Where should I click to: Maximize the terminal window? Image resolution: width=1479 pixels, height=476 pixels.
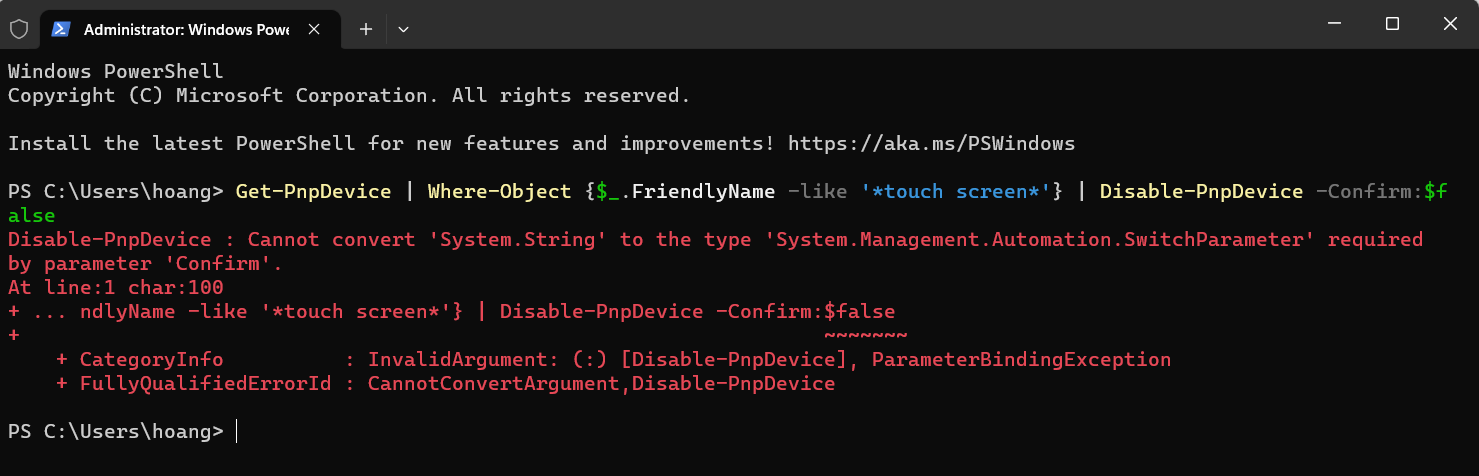tap(1392, 24)
